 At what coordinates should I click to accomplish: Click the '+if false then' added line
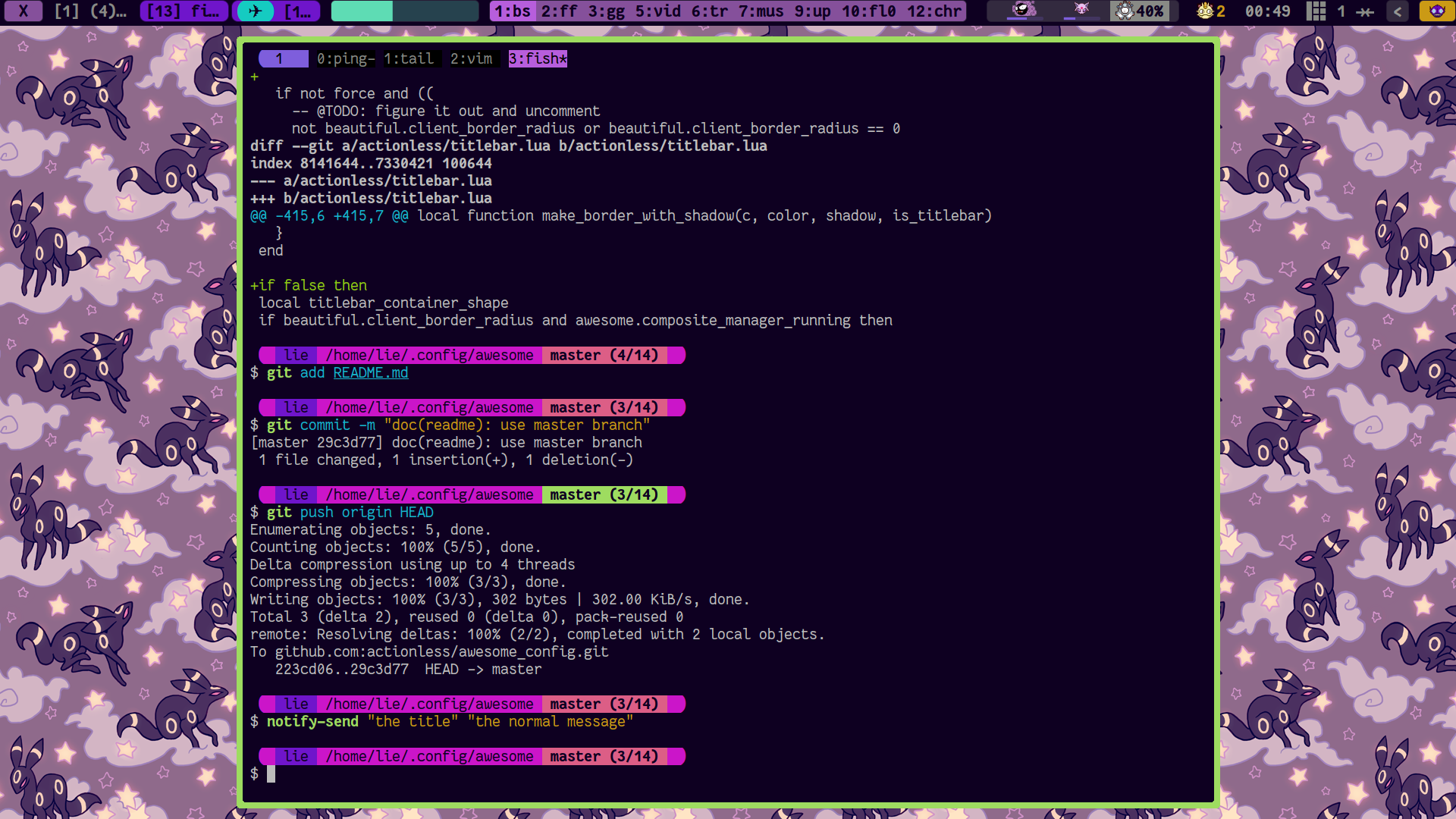pyautogui.click(x=309, y=285)
